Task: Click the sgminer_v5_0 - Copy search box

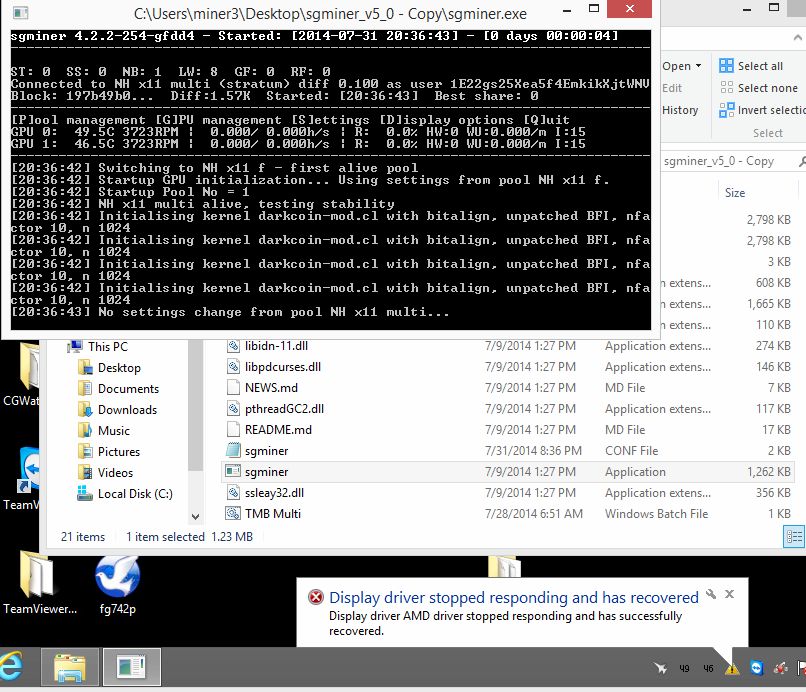Action: coord(733,161)
